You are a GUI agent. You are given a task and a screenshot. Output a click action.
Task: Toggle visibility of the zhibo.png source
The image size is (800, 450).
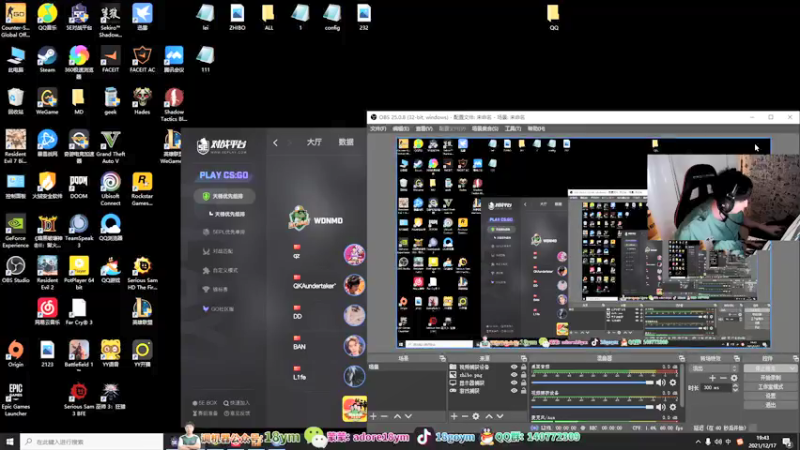tap(514, 374)
